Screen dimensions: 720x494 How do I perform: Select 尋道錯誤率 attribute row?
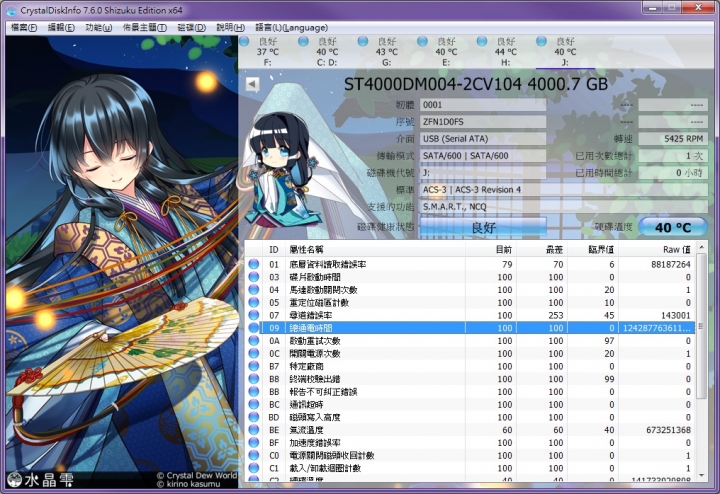(470, 315)
